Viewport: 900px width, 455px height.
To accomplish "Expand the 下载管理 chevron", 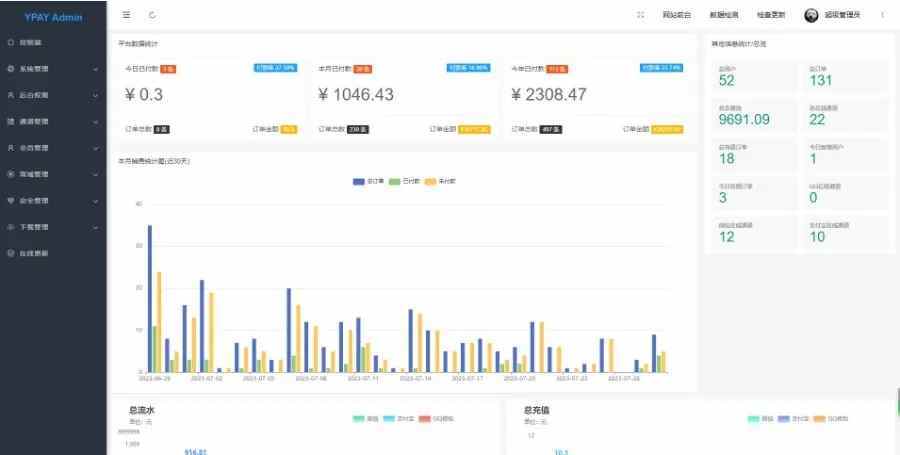I will pos(95,227).
